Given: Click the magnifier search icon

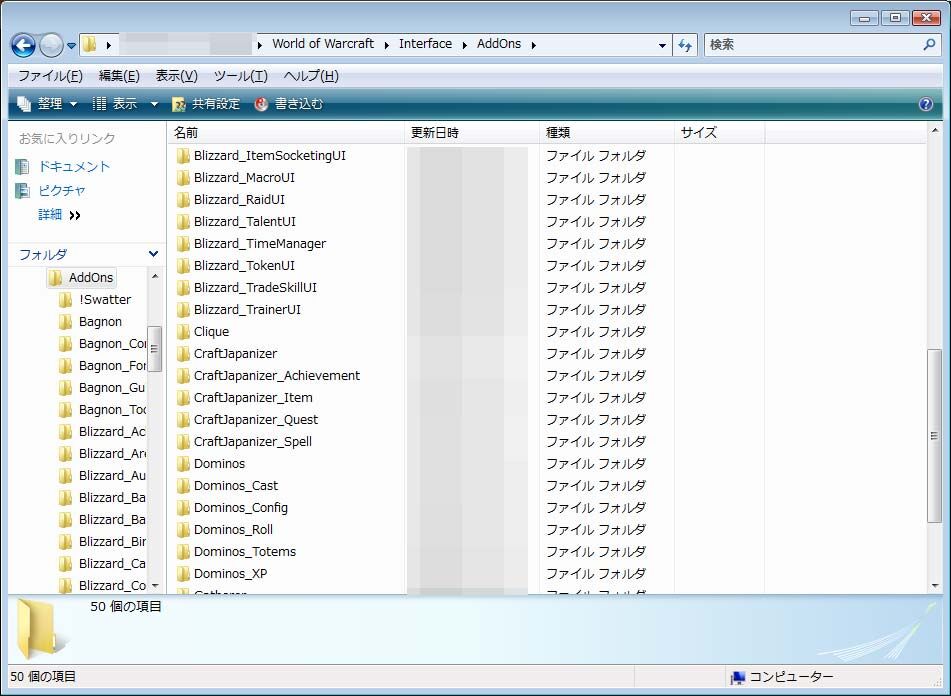Looking at the screenshot, I should pos(929,44).
